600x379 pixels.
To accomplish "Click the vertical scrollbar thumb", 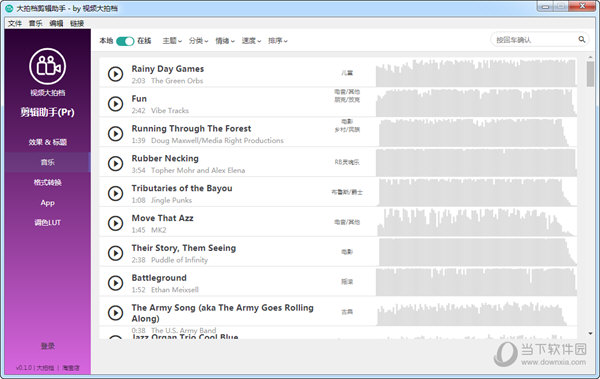I will 590,74.
